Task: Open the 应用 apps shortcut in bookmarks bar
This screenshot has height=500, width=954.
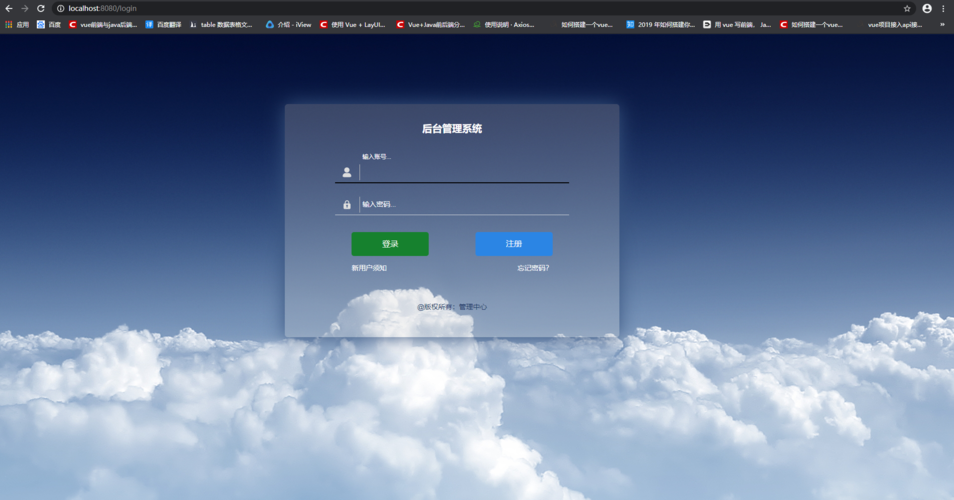Action: (x=17, y=25)
